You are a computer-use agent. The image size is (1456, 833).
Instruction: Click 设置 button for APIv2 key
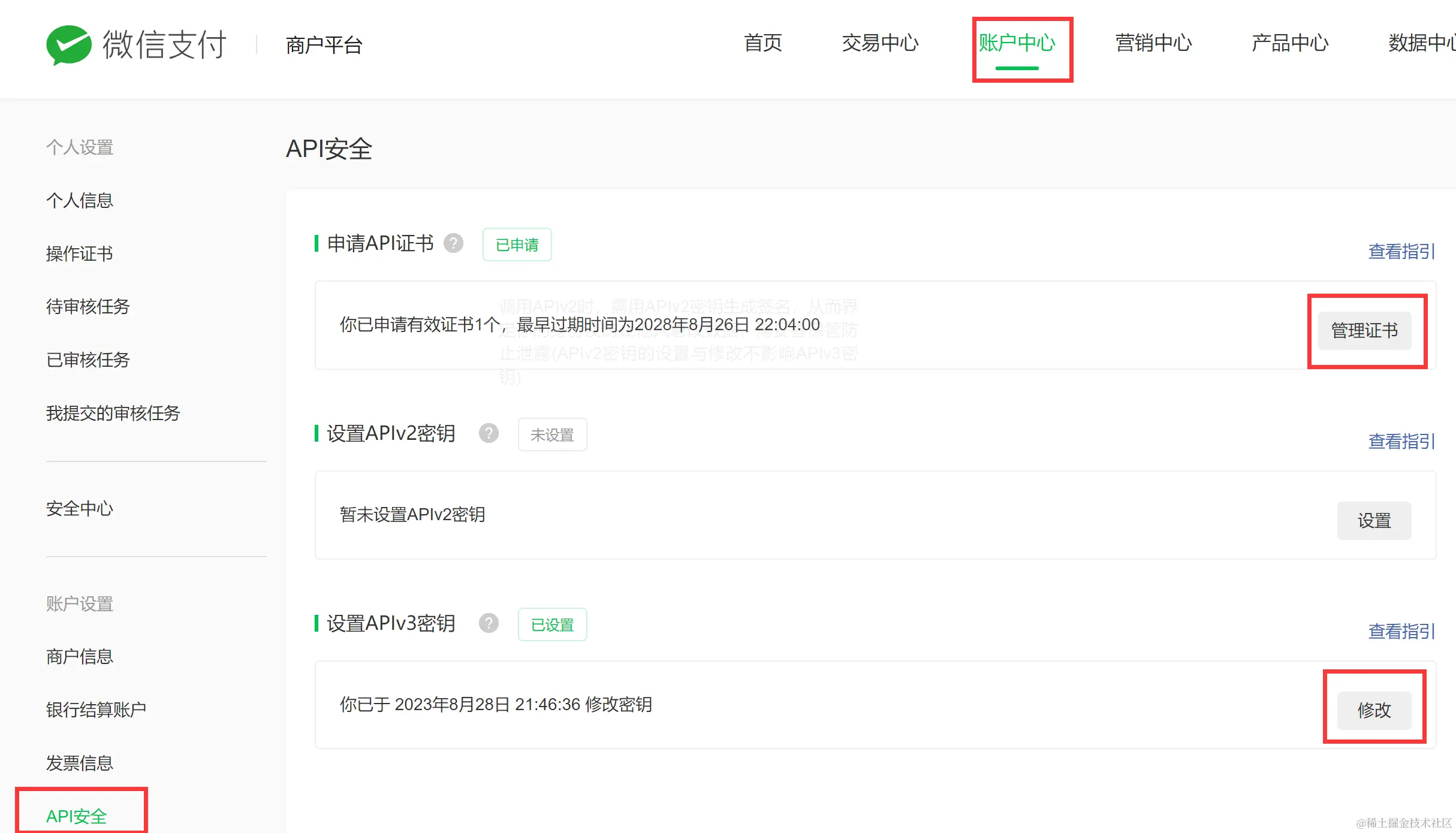click(1373, 521)
